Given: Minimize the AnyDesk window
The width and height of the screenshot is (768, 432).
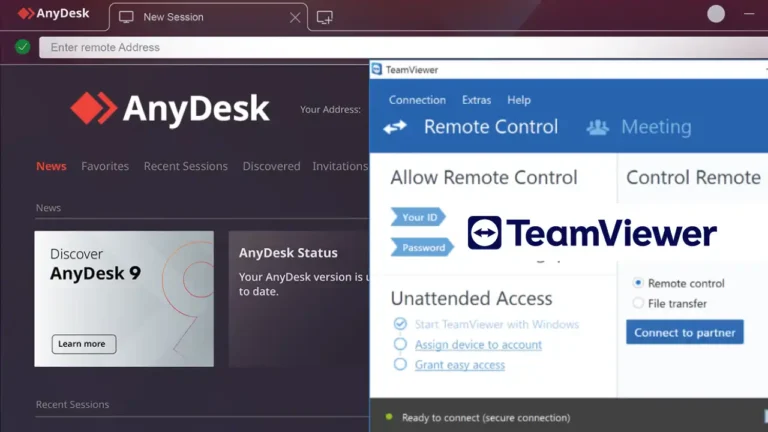Looking at the screenshot, I should (749, 14).
